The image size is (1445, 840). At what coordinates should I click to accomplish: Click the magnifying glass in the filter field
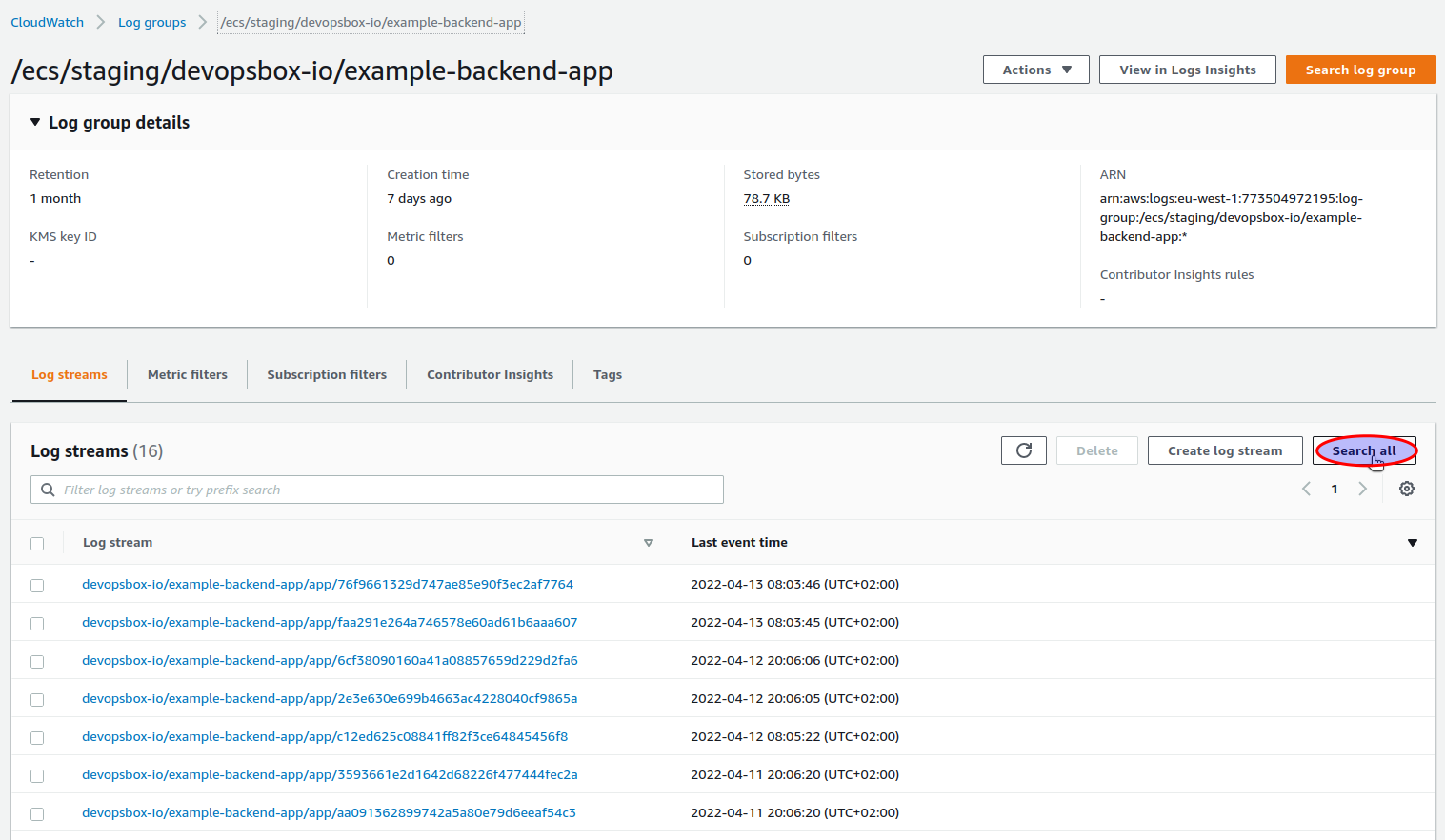[x=48, y=489]
